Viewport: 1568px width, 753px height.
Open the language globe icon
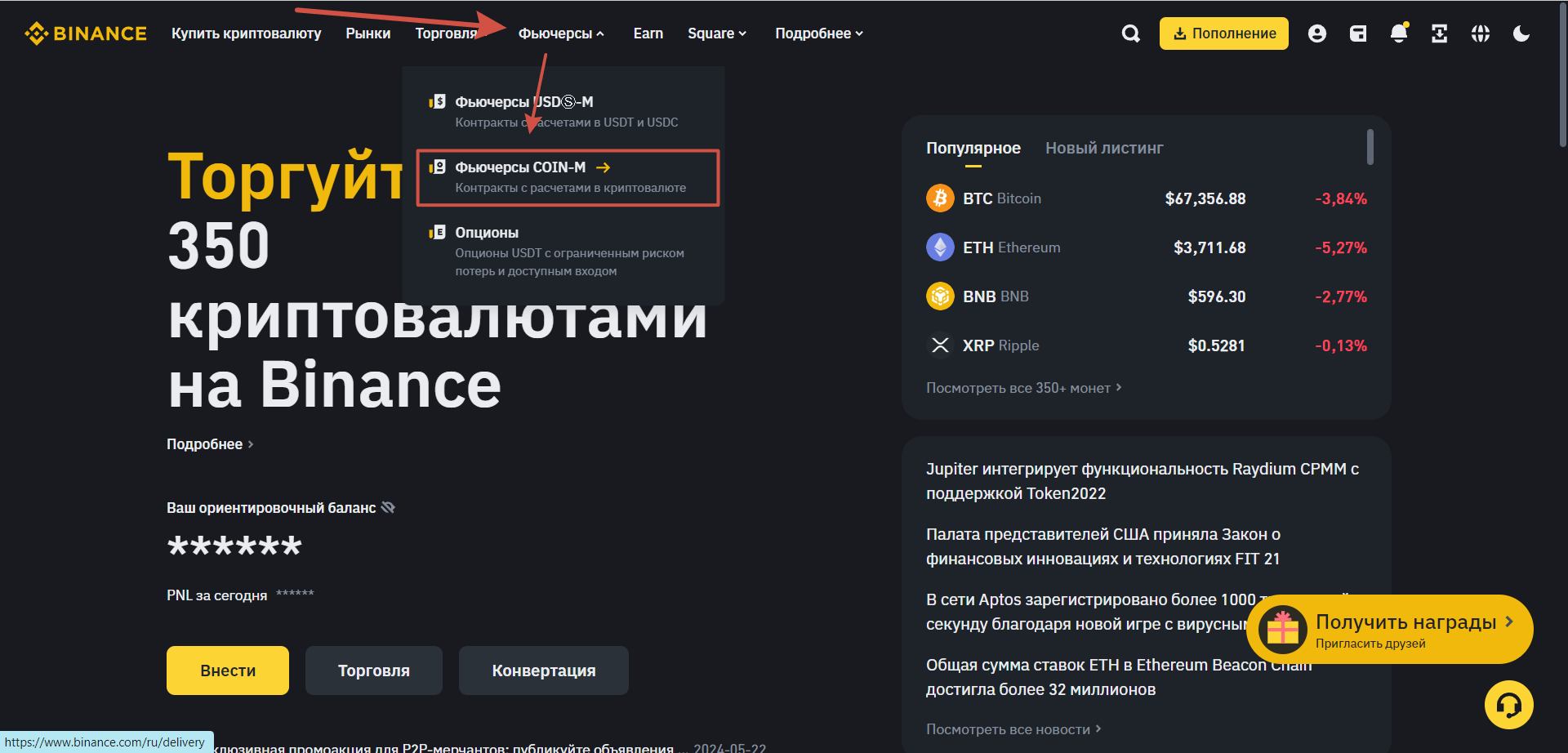[x=1480, y=33]
